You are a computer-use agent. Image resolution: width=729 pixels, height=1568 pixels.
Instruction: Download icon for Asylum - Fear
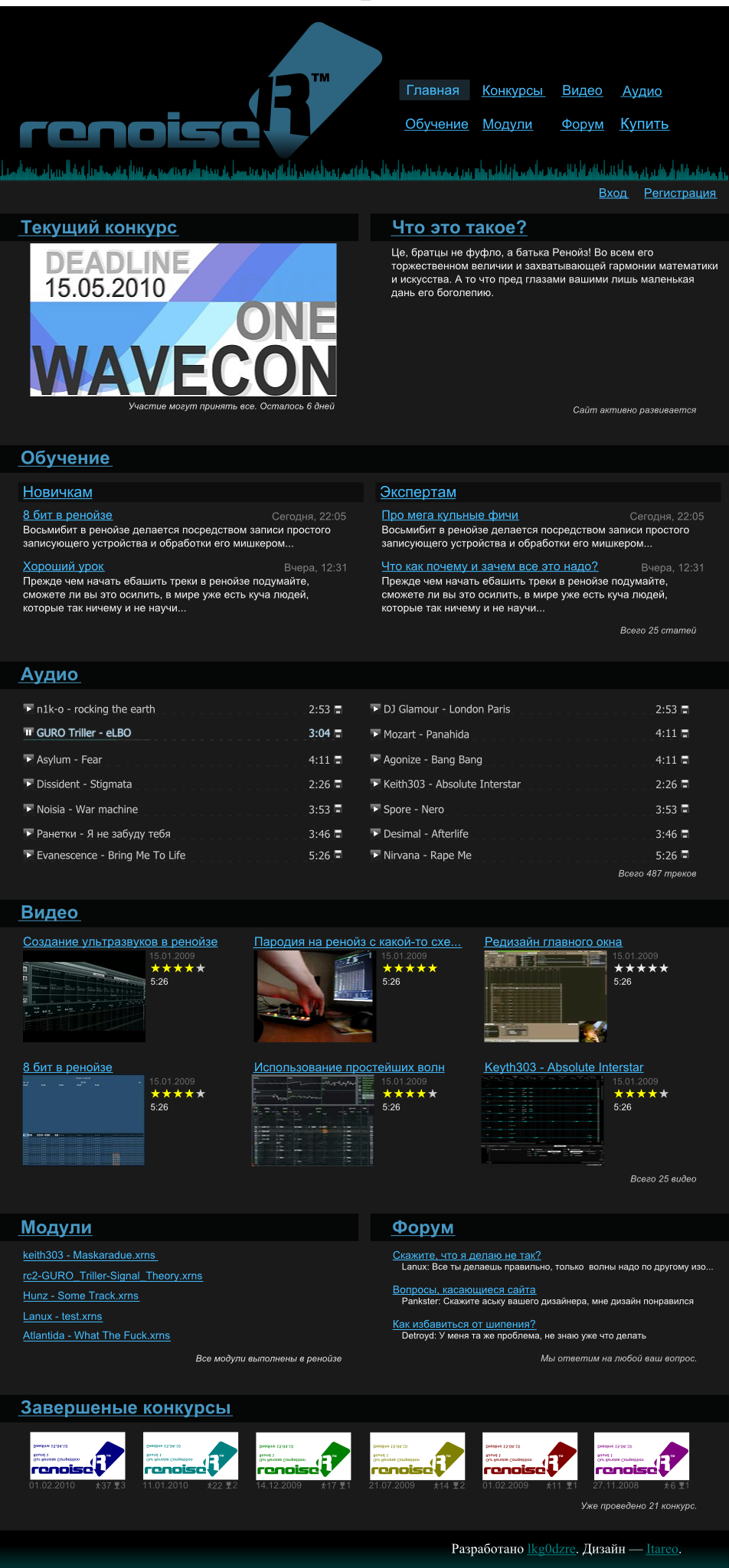click(x=338, y=760)
